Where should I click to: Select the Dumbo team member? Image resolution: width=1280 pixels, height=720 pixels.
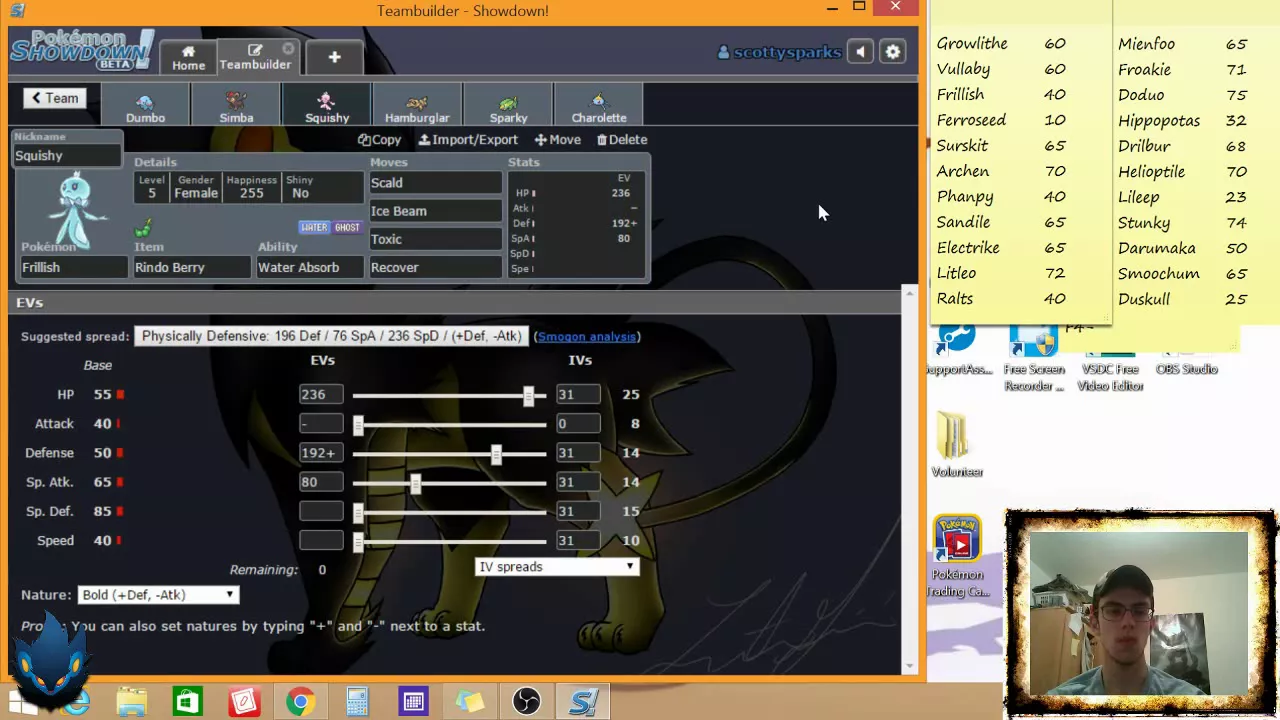[x=145, y=107]
